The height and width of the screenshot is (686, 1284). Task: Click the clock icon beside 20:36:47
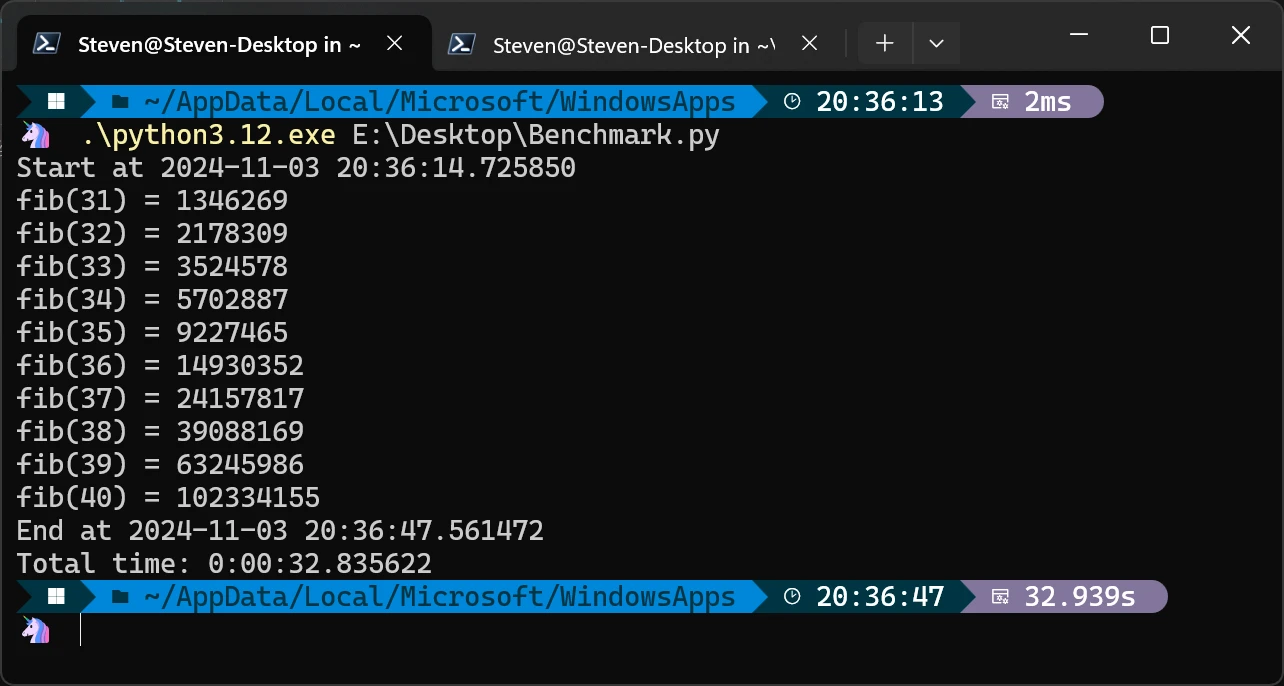point(791,596)
